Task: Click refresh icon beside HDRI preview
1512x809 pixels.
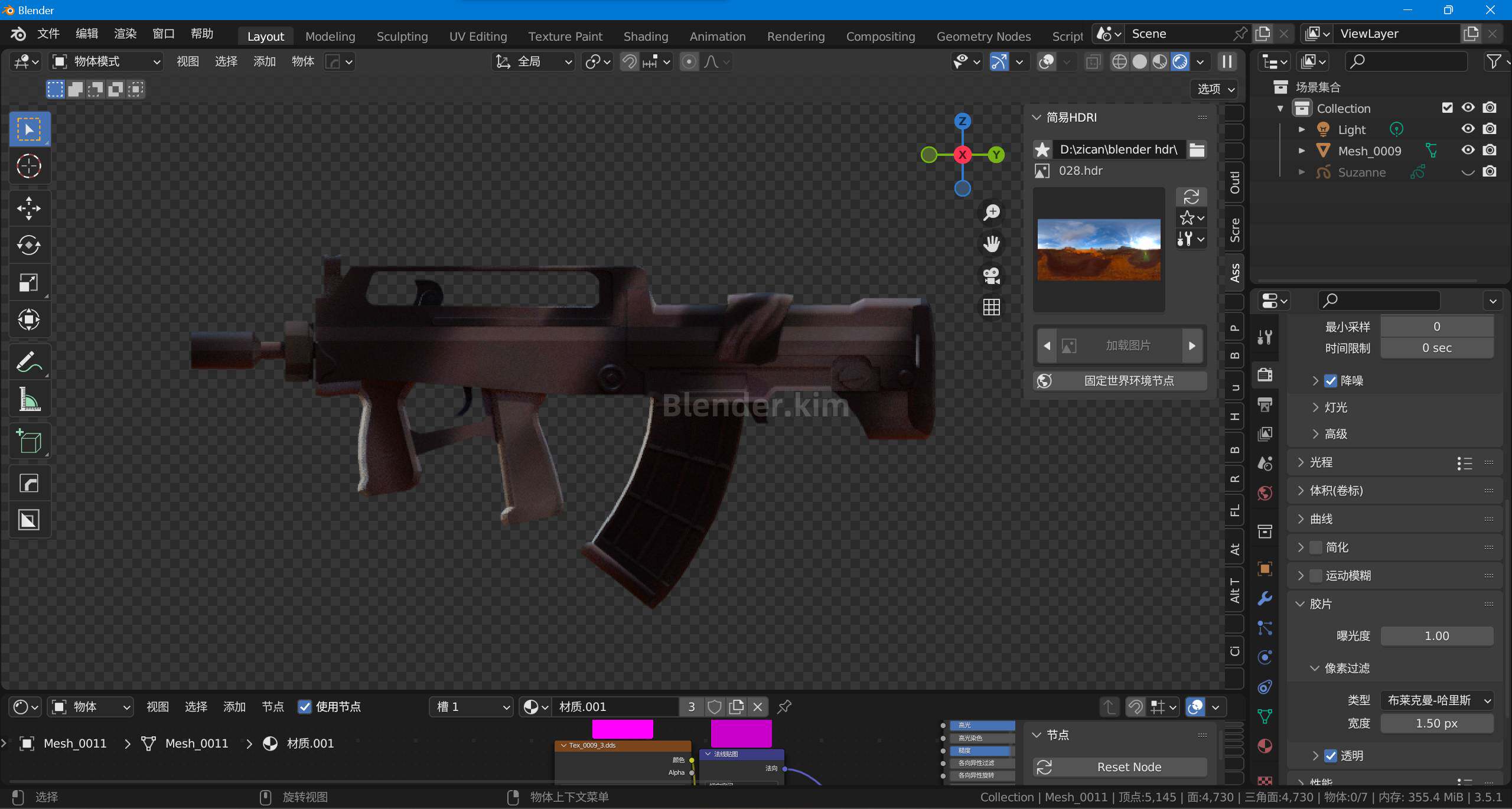Action: point(1191,197)
